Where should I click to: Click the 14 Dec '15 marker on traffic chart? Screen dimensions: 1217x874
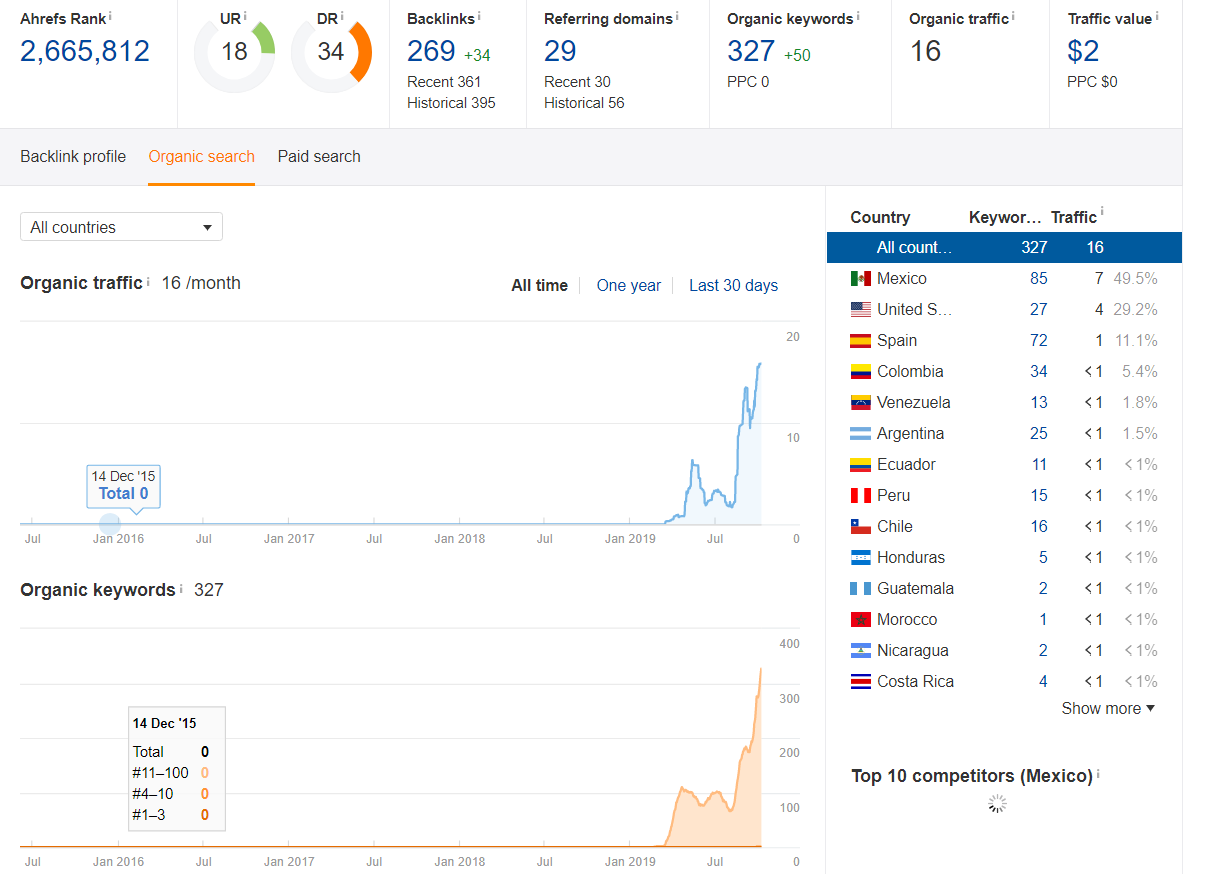pos(110,523)
